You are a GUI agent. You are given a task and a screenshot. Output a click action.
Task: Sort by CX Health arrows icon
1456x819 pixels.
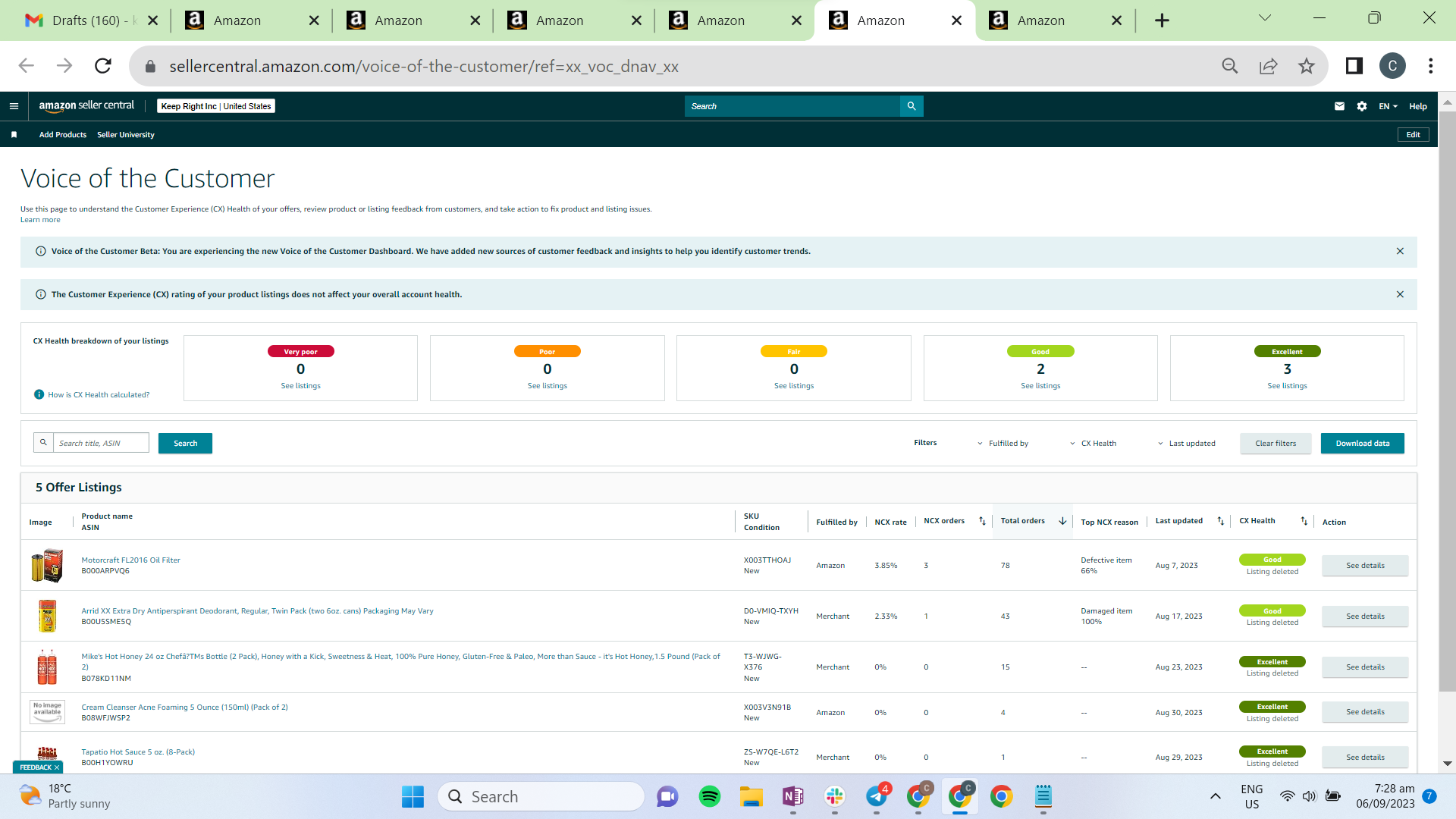[x=1304, y=521]
